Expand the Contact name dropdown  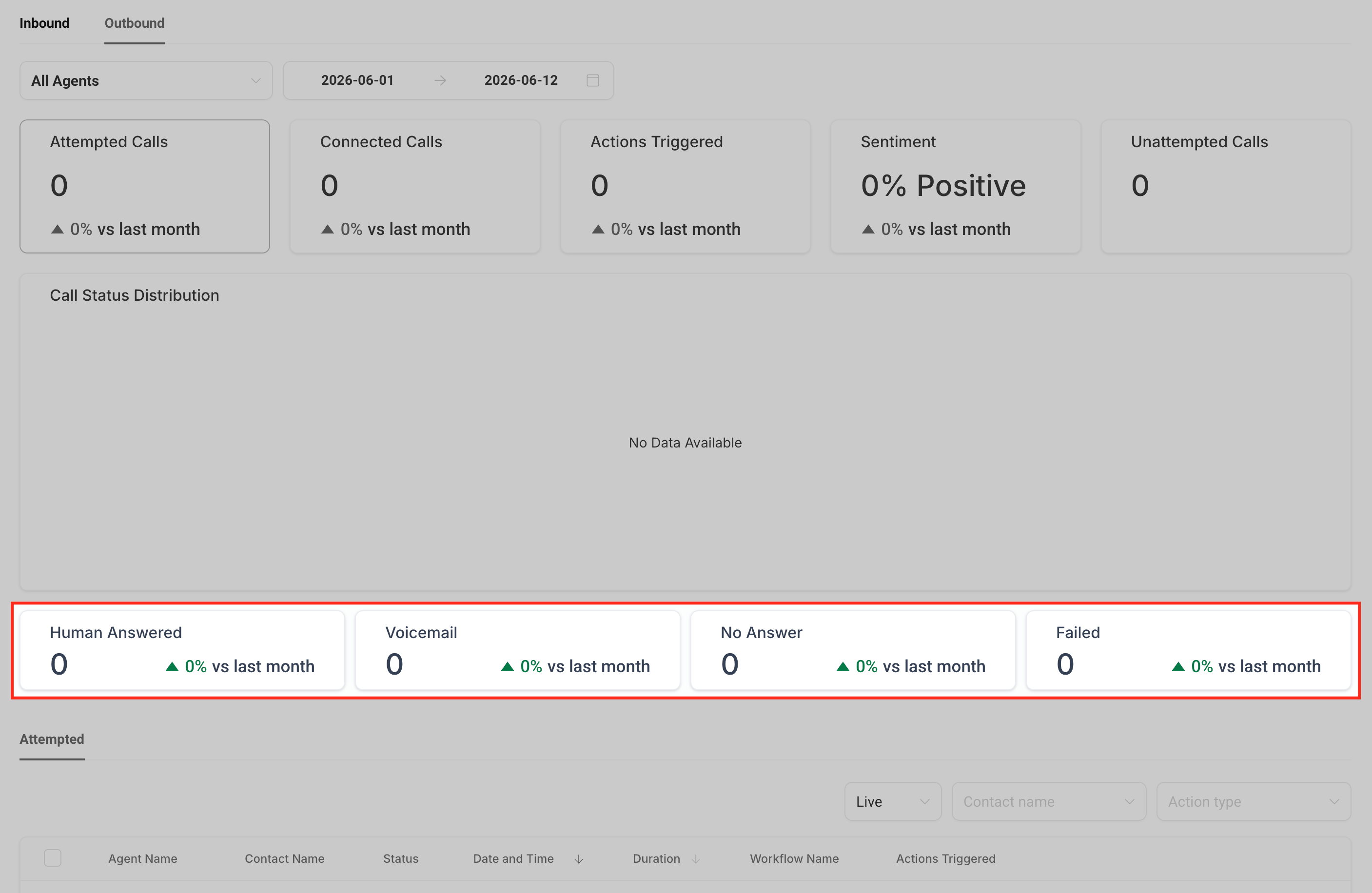pyautogui.click(x=1049, y=801)
